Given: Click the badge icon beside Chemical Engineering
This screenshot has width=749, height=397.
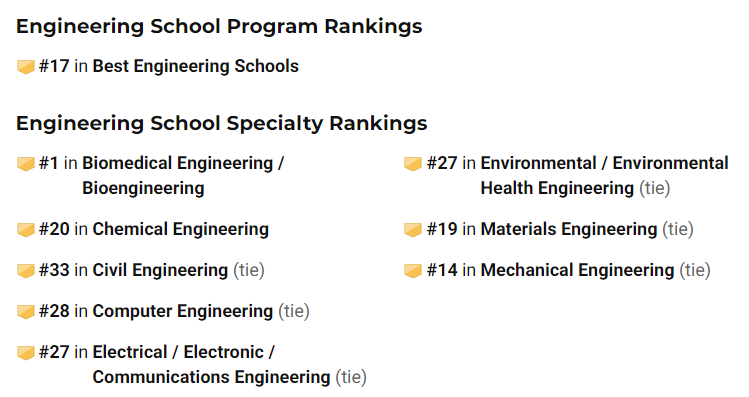Looking at the screenshot, I should [x=26, y=229].
